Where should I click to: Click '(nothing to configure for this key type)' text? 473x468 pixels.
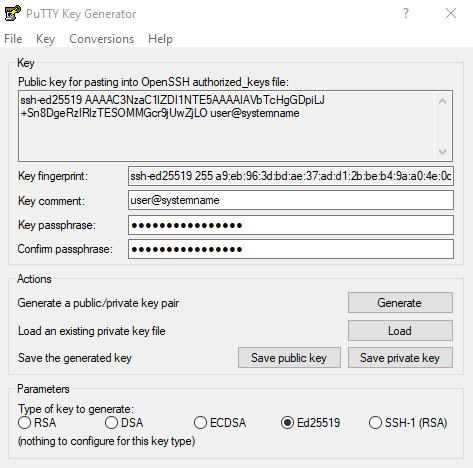coord(106,441)
